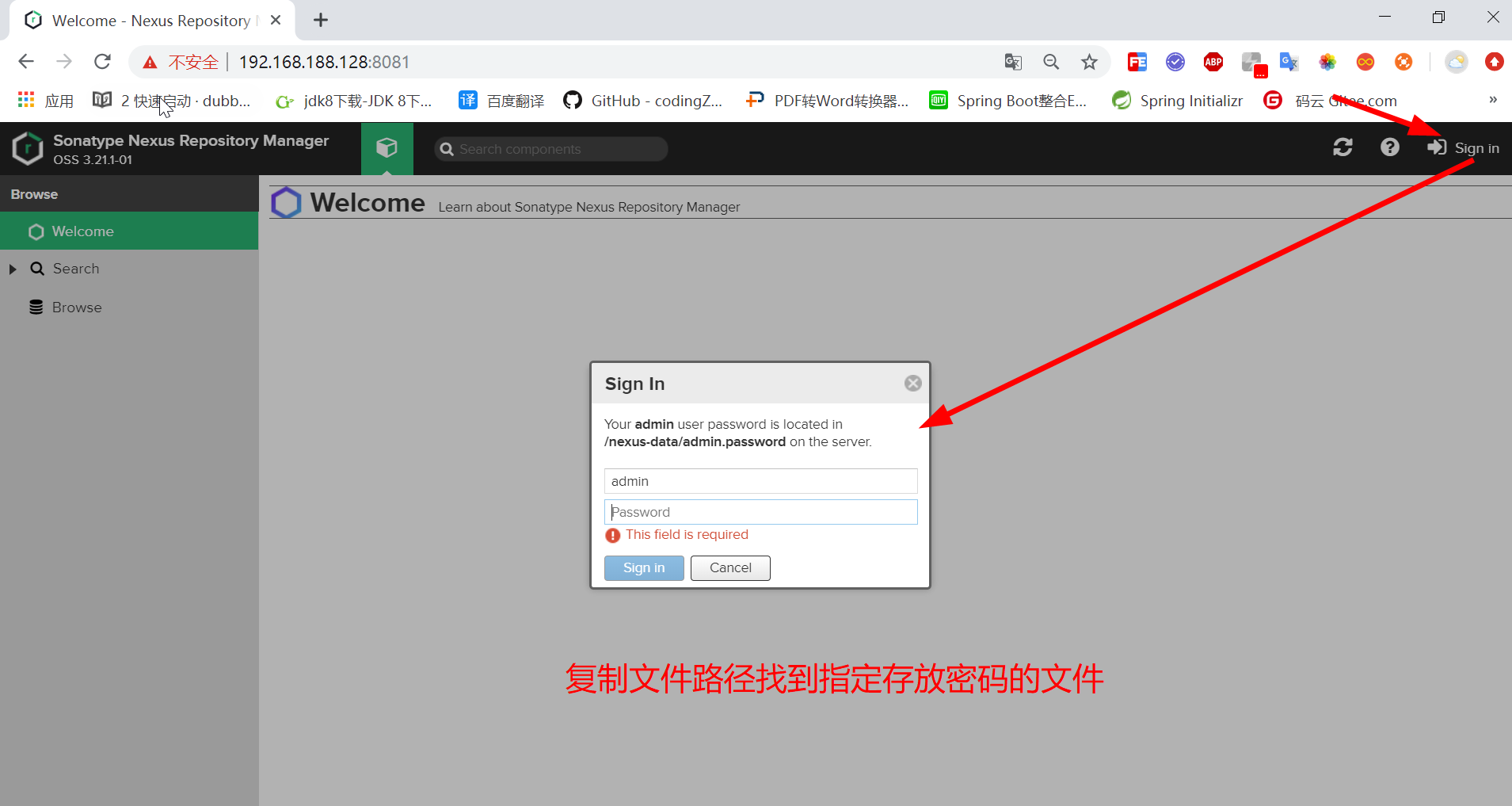The image size is (1512, 806).
Task: Open the orange infinity extension icon
Action: (1365, 62)
